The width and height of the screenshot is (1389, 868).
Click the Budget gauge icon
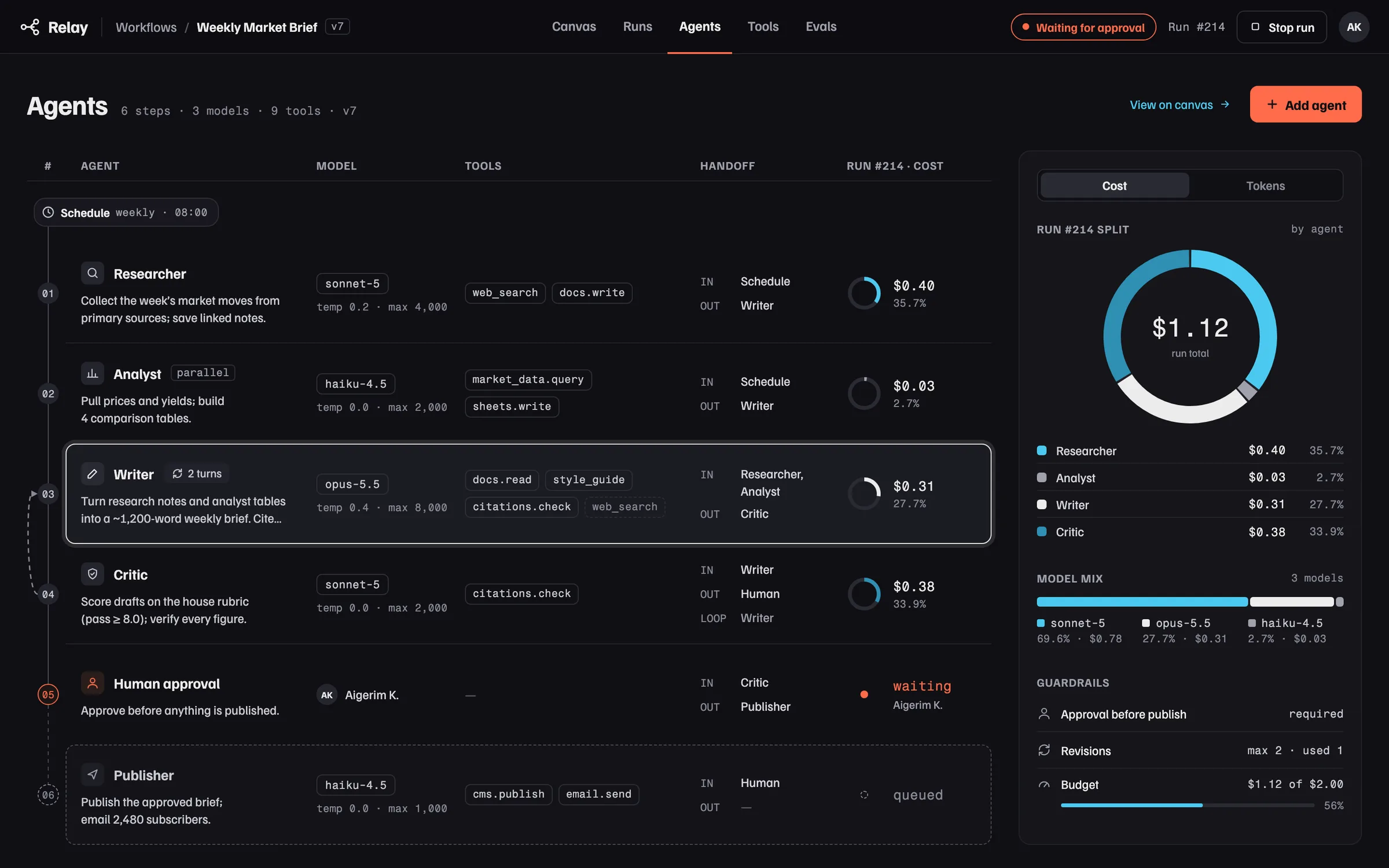click(1044, 785)
